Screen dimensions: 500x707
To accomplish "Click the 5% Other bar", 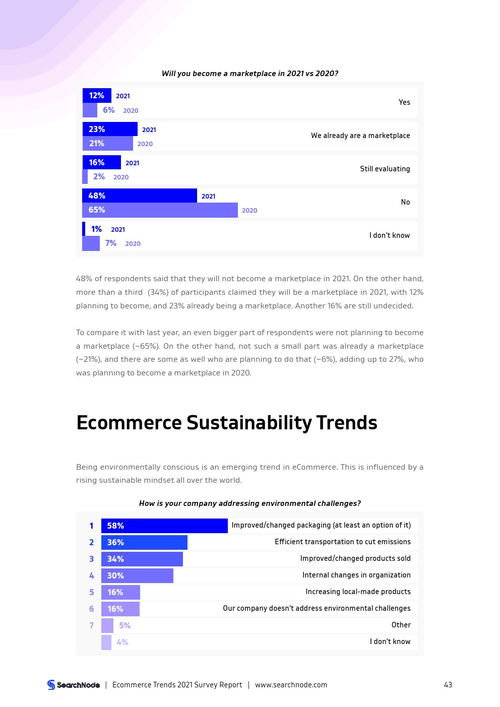I will click(107, 625).
